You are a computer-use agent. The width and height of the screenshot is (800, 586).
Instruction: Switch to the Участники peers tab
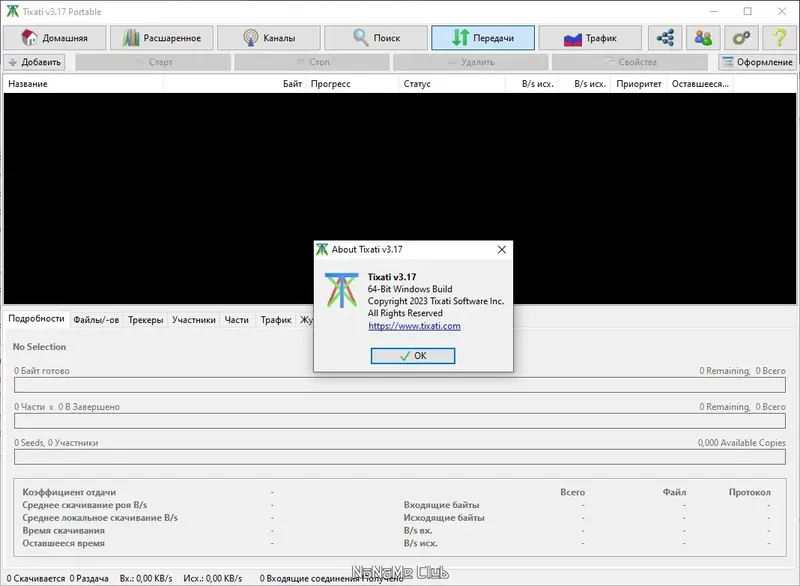click(x=193, y=320)
